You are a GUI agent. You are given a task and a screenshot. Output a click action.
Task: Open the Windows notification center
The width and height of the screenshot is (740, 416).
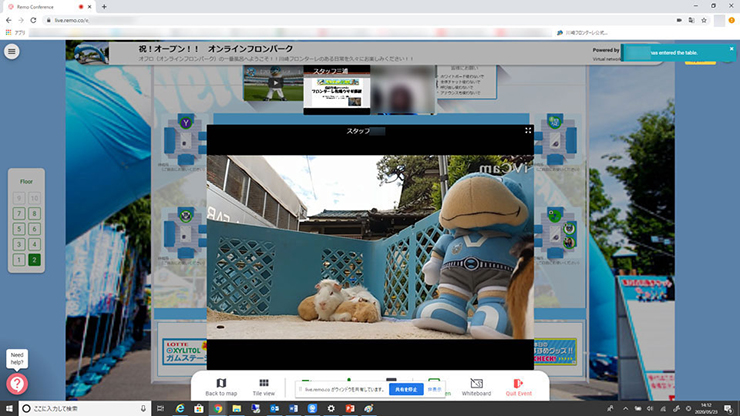pyautogui.click(x=729, y=408)
